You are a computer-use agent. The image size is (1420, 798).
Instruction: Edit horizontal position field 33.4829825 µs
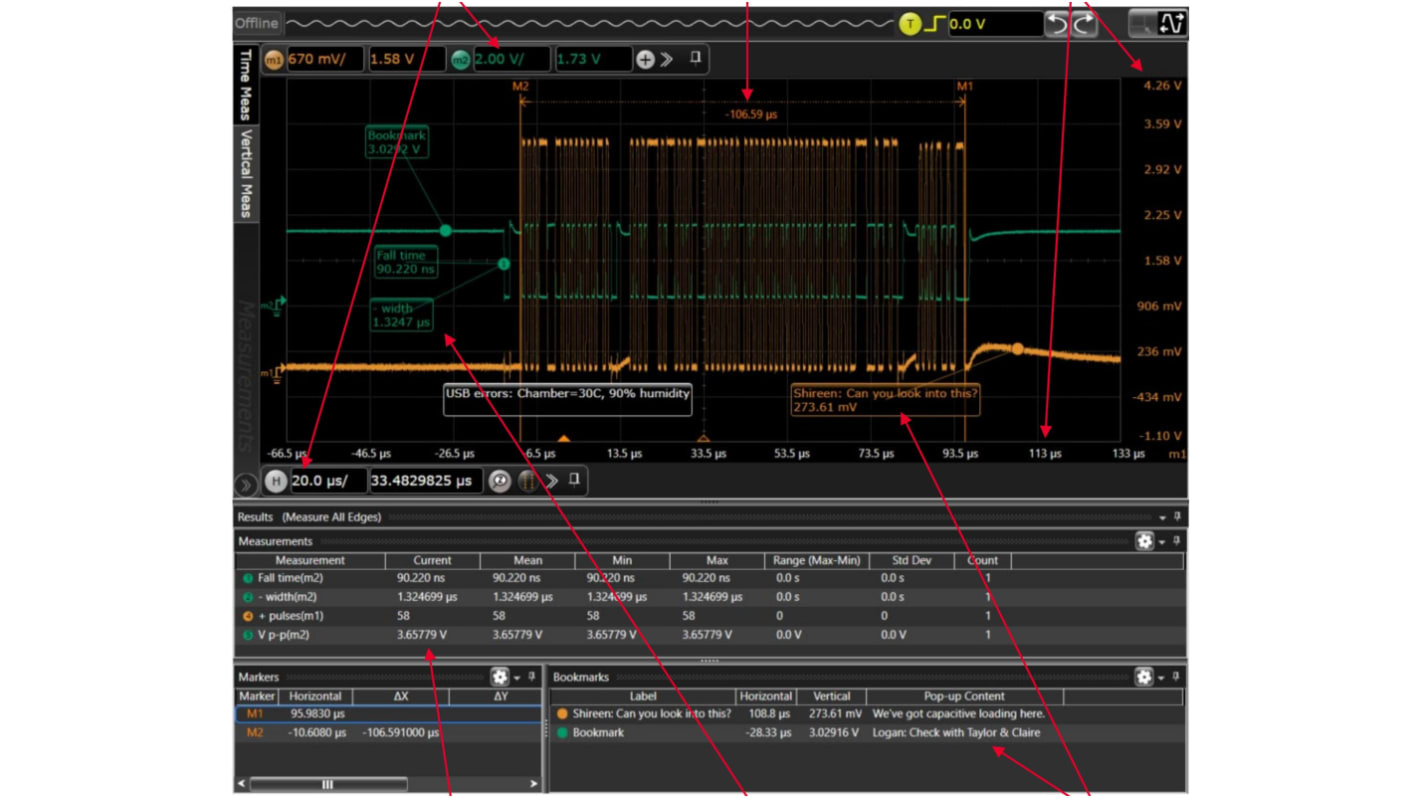tap(426, 481)
